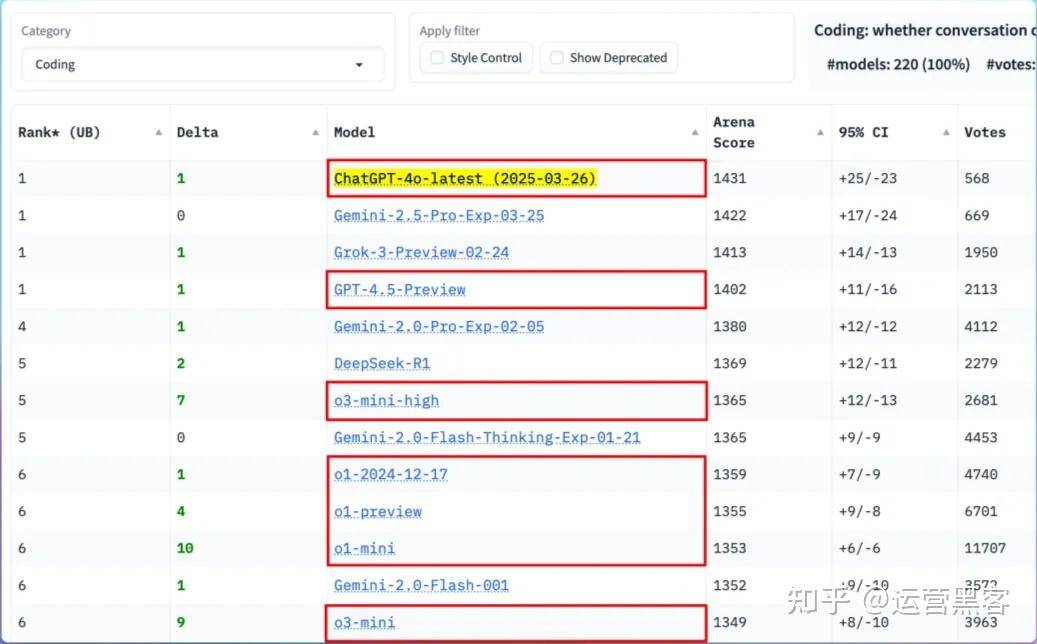The height and width of the screenshot is (644, 1037).
Task: Click the 2113 votes value
Action: [x=981, y=290]
